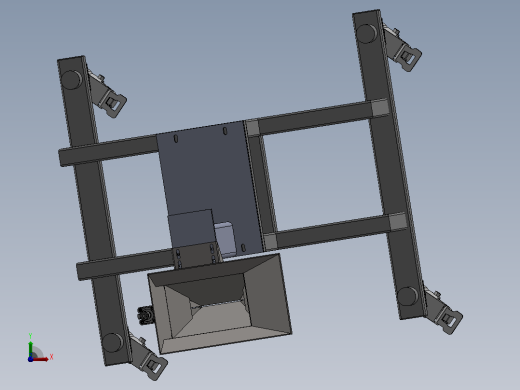
Task: Select the round foot pad atop the left beam
Action: (x=72, y=79)
